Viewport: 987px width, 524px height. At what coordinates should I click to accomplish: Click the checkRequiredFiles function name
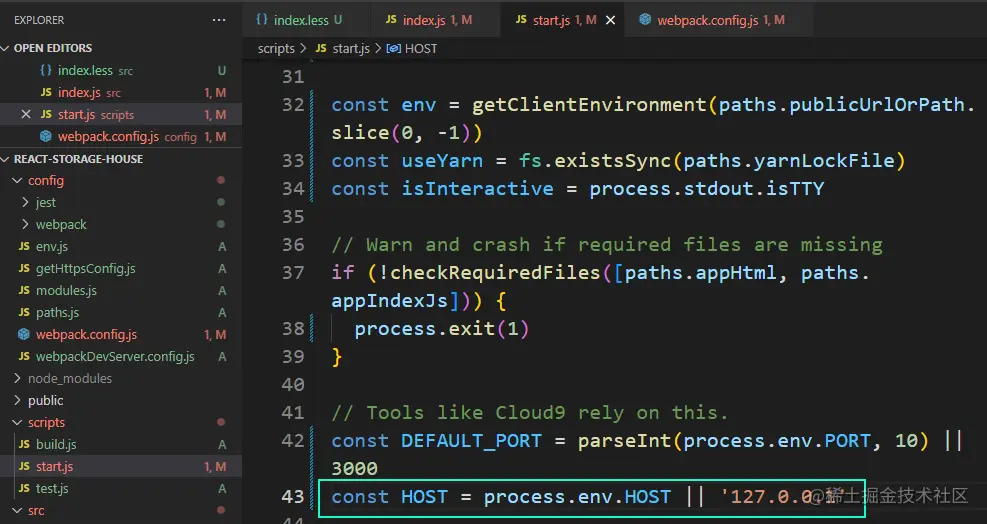tap(495, 273)
